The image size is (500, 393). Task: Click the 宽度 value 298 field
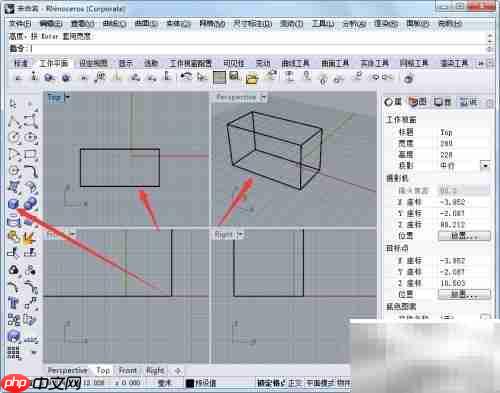[x=465, y=143]
